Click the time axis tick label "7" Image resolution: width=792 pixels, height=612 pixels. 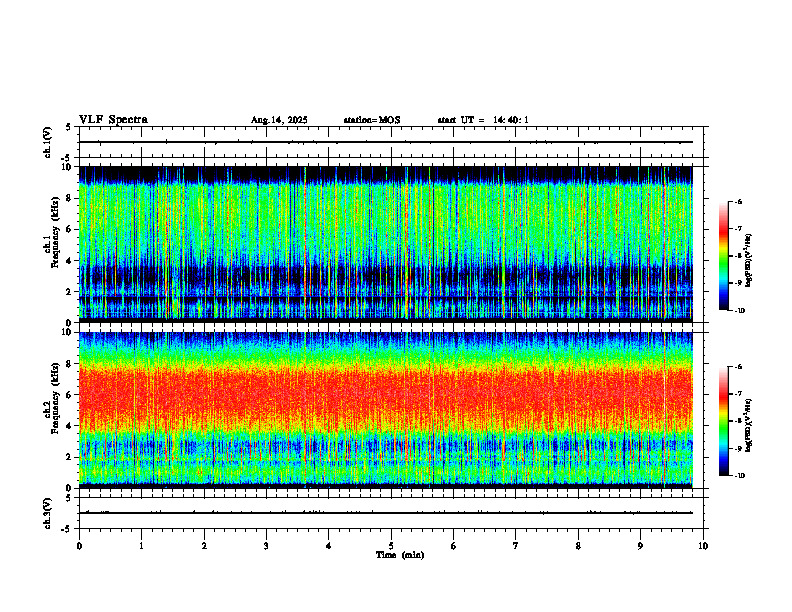[516, 546]
